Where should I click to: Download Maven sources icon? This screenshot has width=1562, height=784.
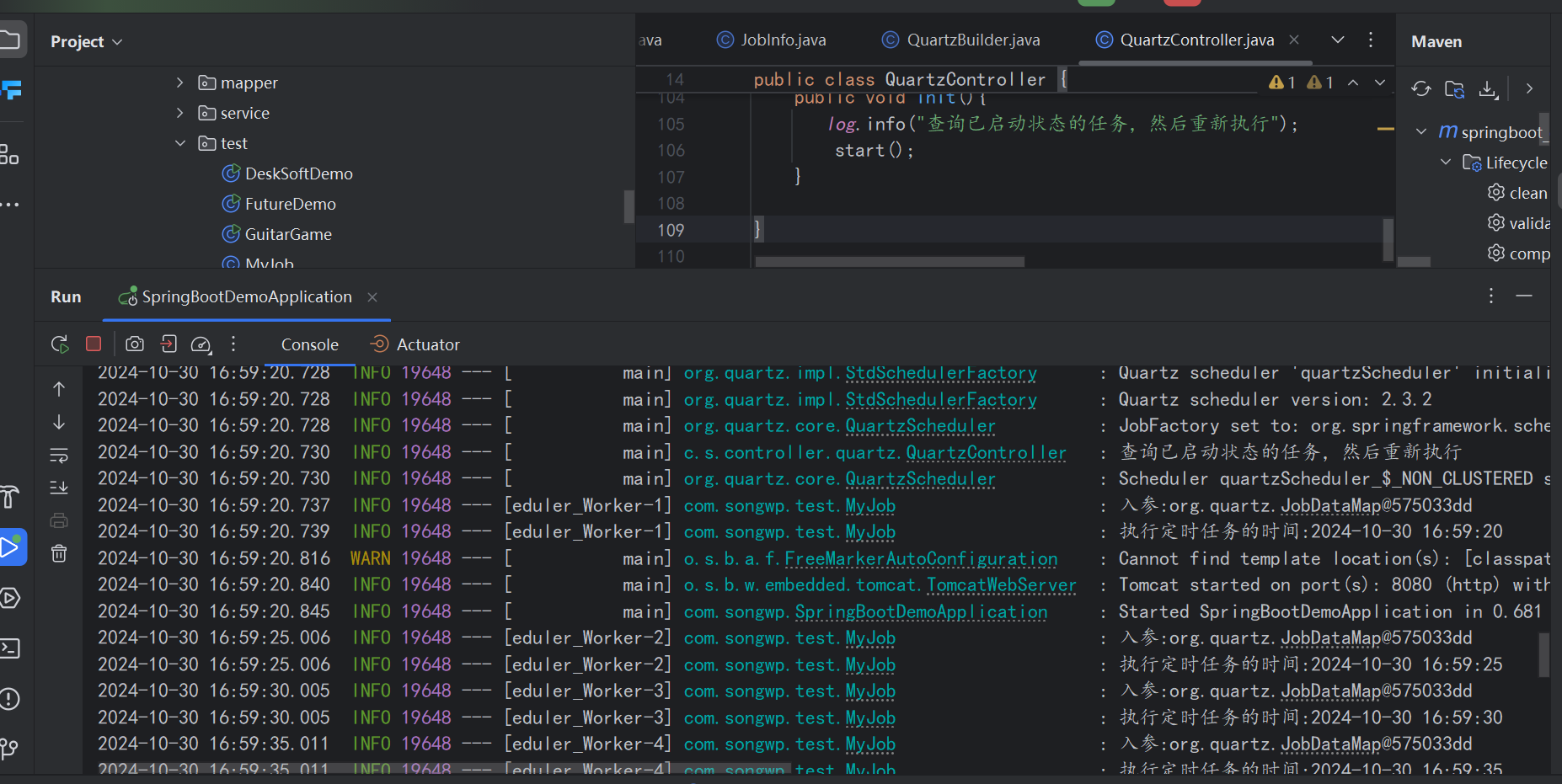(x=1489, y=88)
